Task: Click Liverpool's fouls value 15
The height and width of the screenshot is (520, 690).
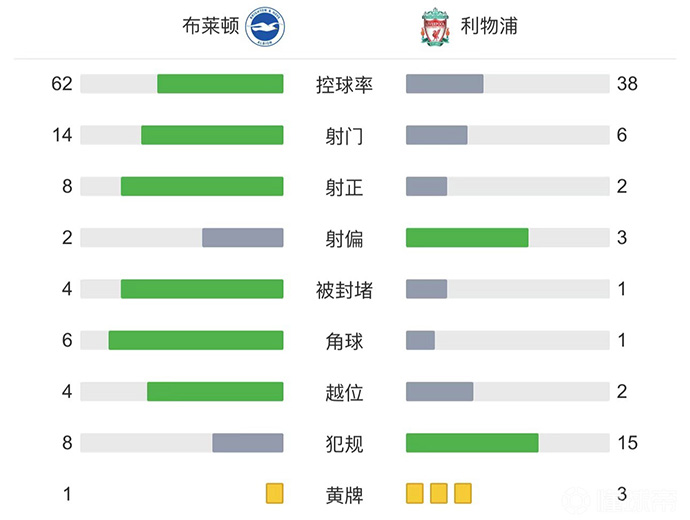Action: coord(627,443)
